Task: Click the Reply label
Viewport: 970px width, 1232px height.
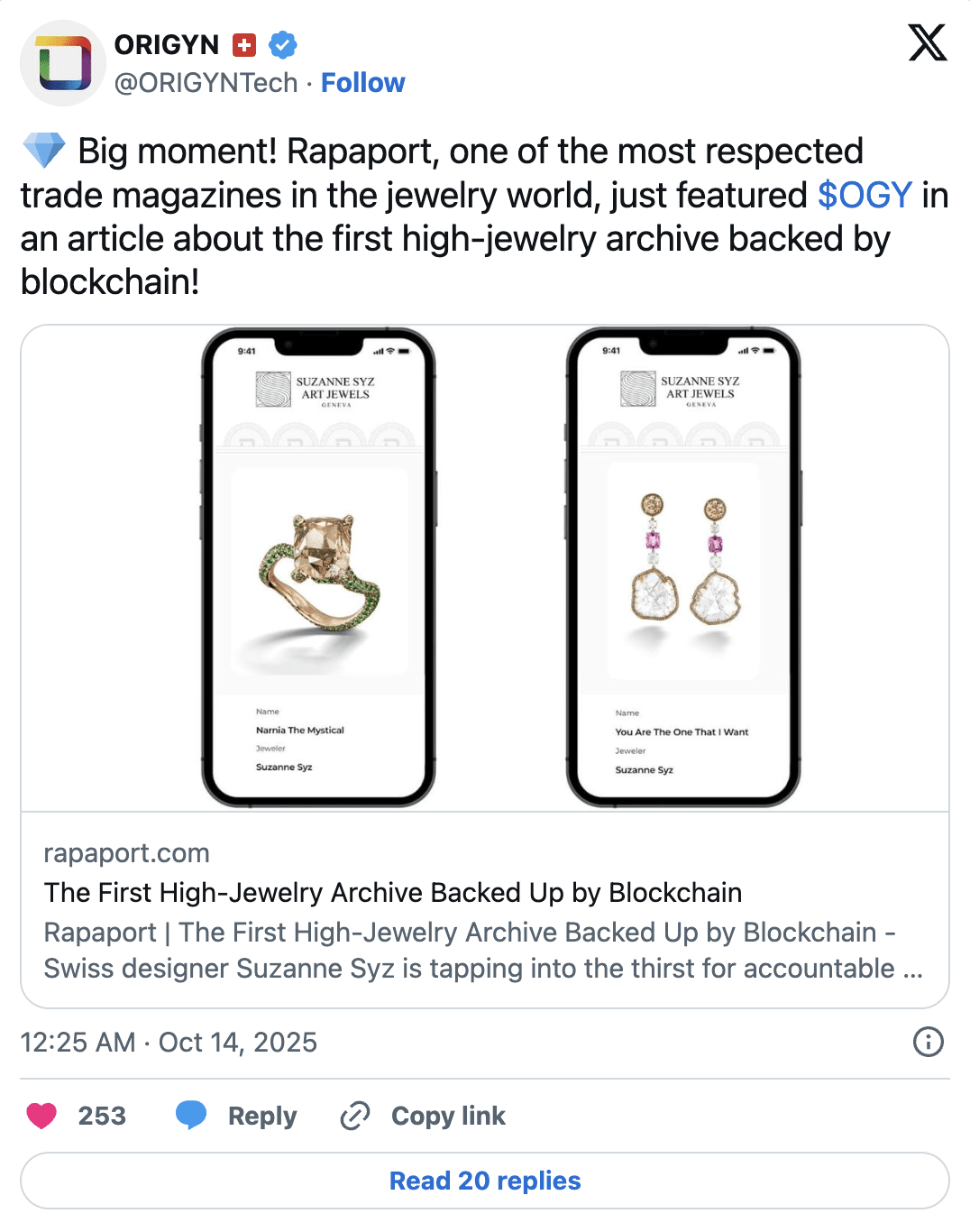Action: [x=261, y=1116]
